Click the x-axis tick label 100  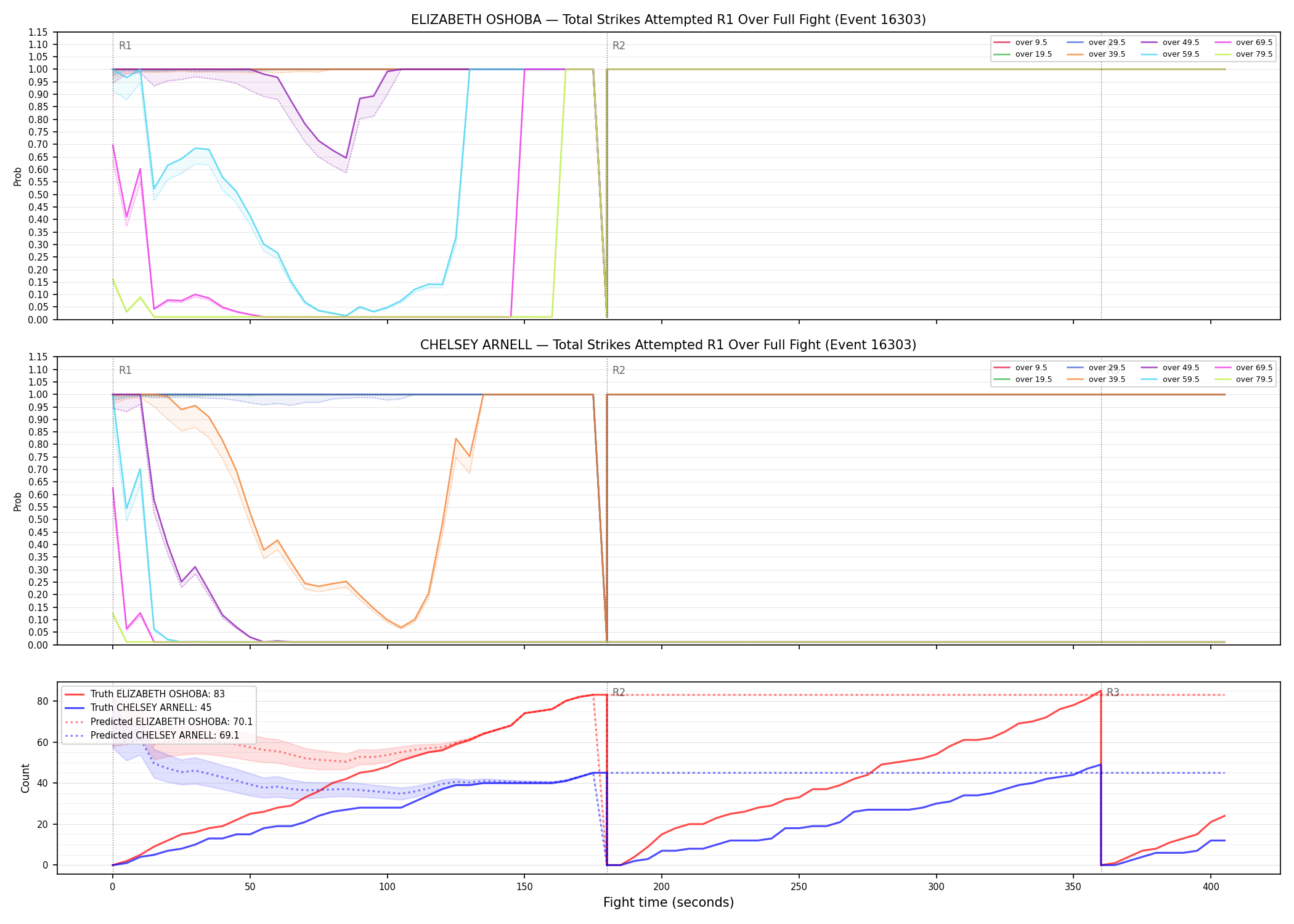pyautogui.click(x=387, y=887)
